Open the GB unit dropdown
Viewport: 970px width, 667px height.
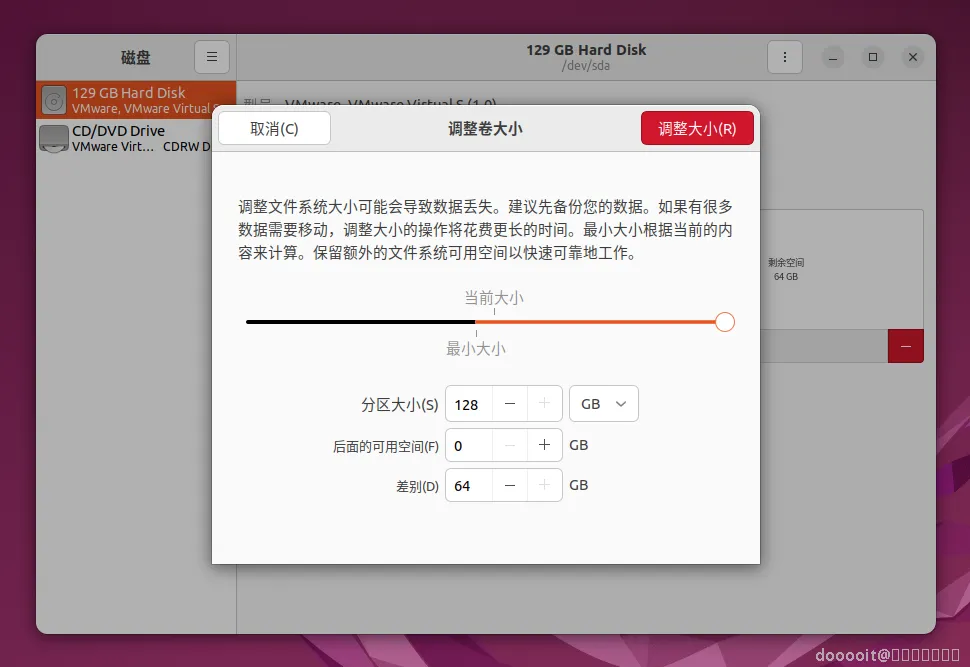pyautogui.click(x=603, y=403)
